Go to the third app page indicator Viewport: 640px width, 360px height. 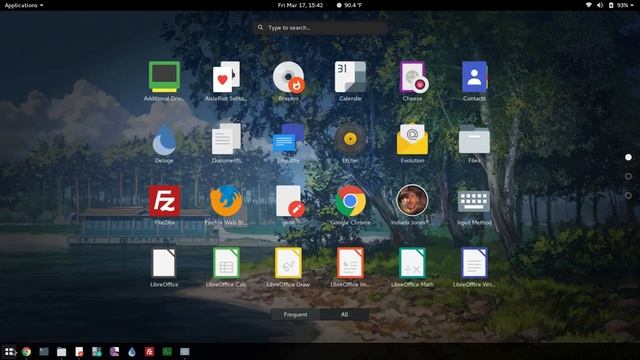[x=628, y=196]
